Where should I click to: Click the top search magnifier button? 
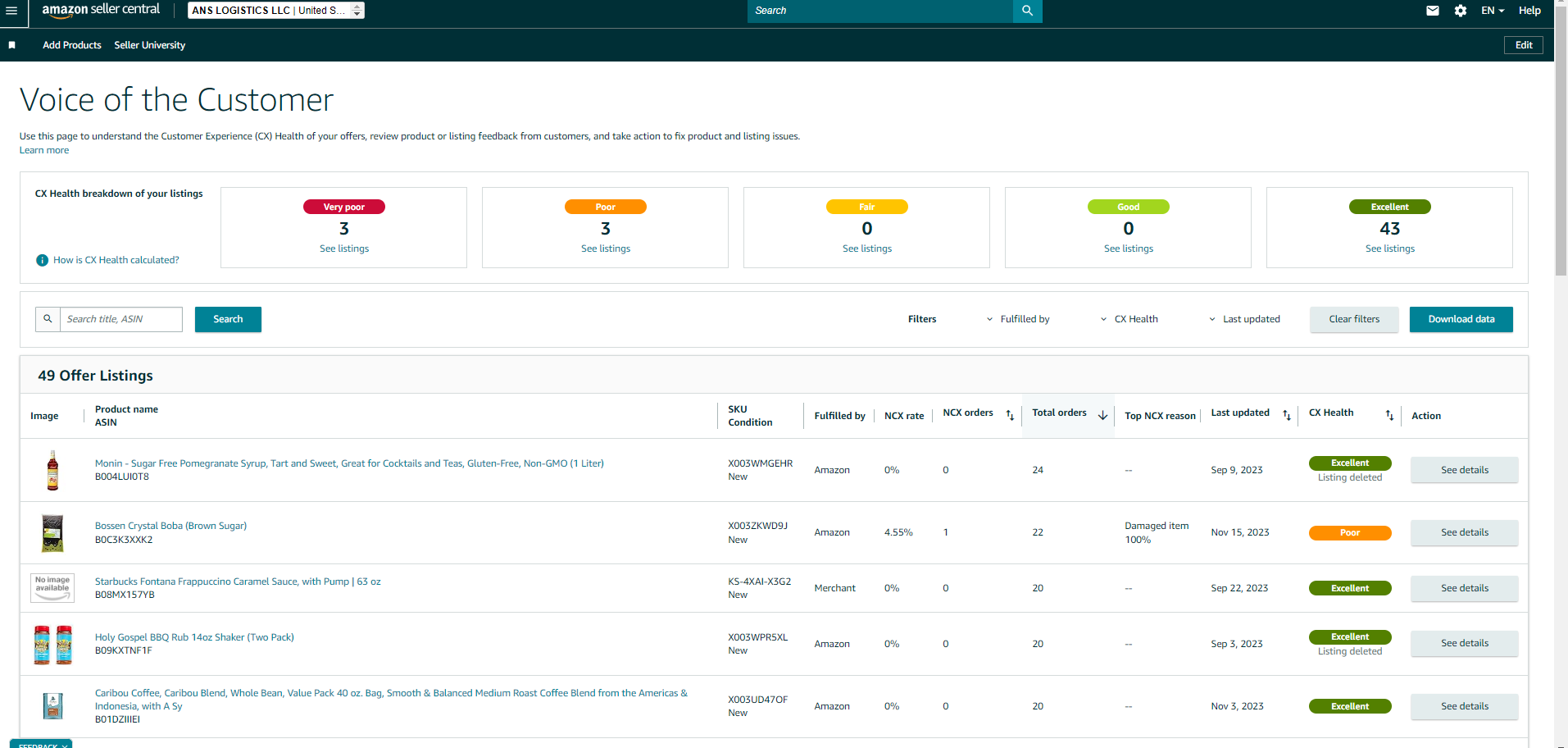pyautogui.click(x=1027, y=11)
